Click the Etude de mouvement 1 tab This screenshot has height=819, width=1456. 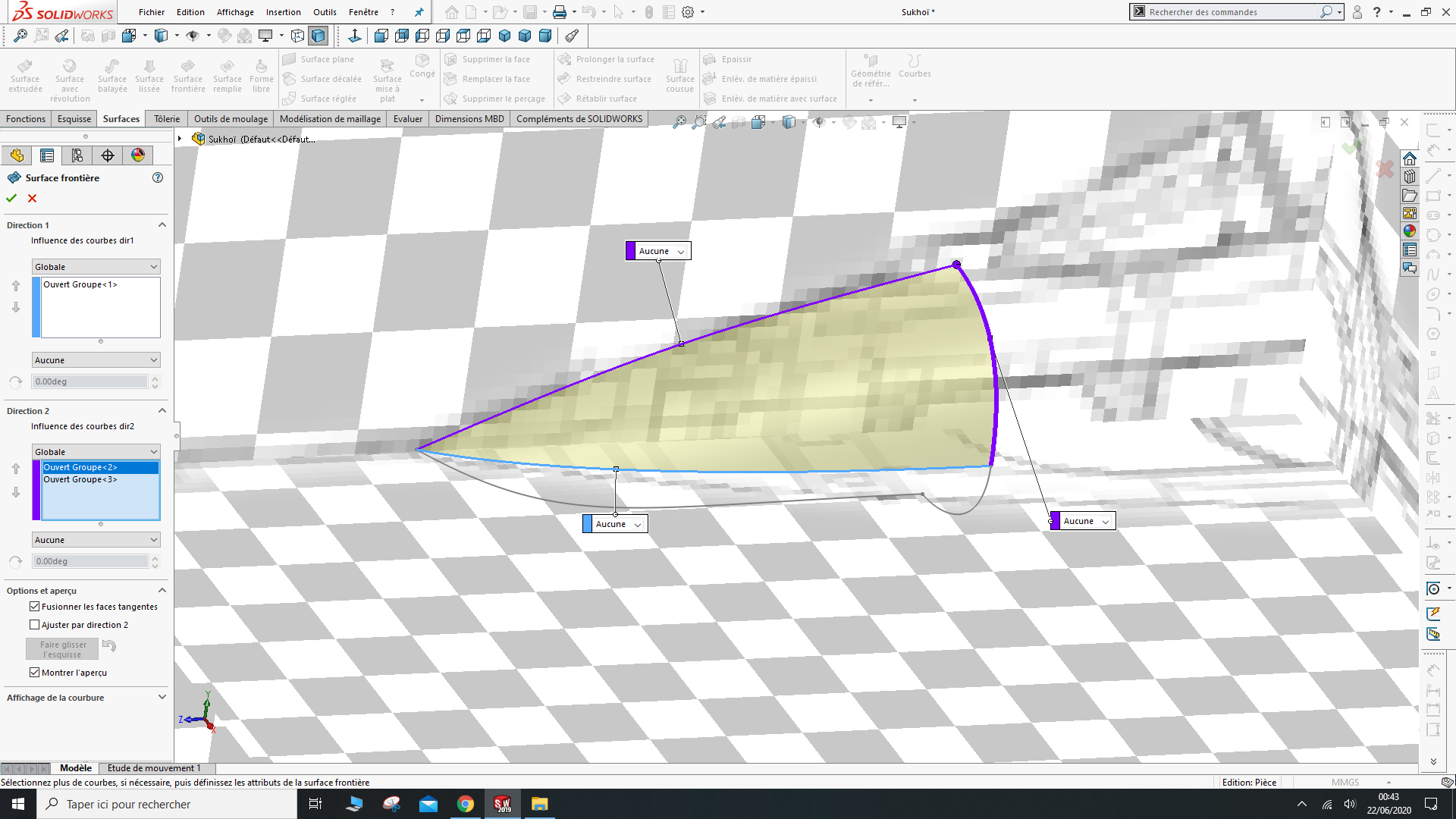pos(153,768)
